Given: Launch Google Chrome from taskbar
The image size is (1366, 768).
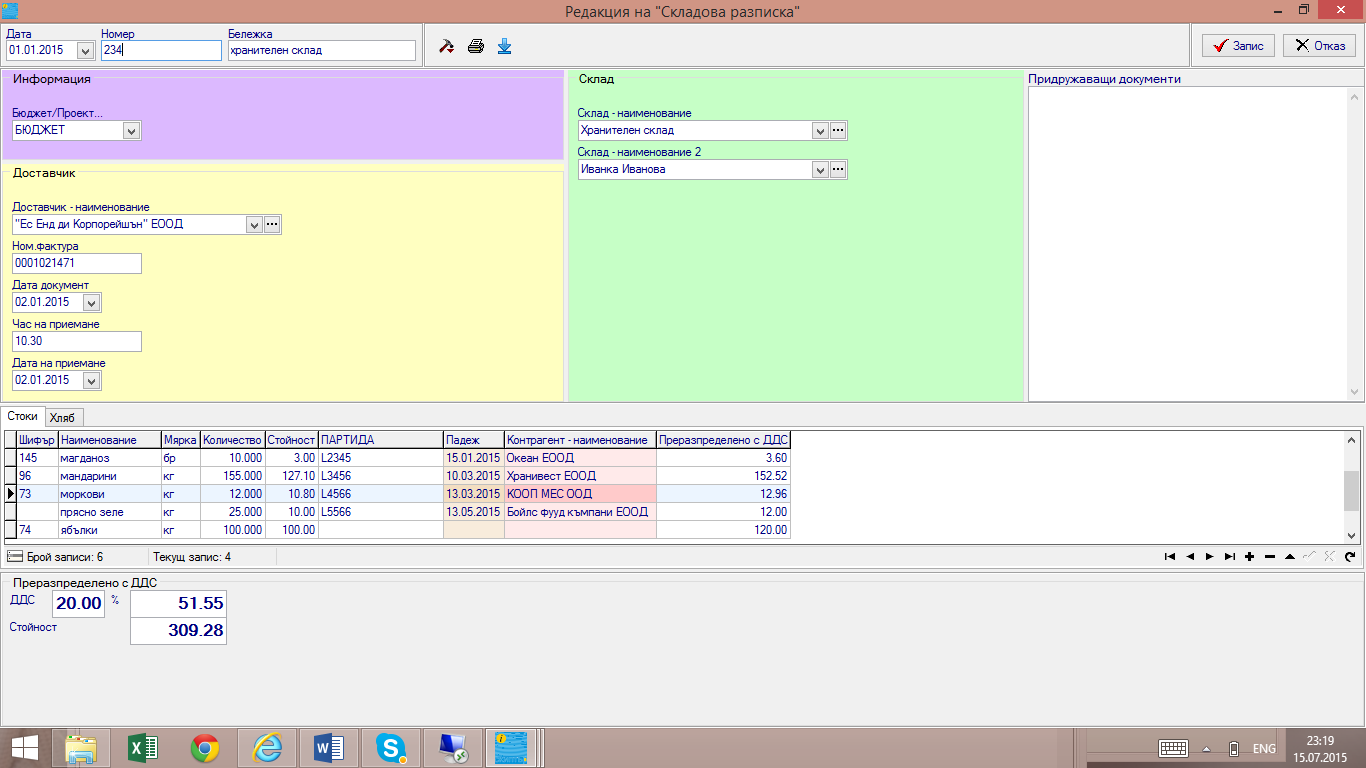Looking at the screenshot, I should pos(205,747).
